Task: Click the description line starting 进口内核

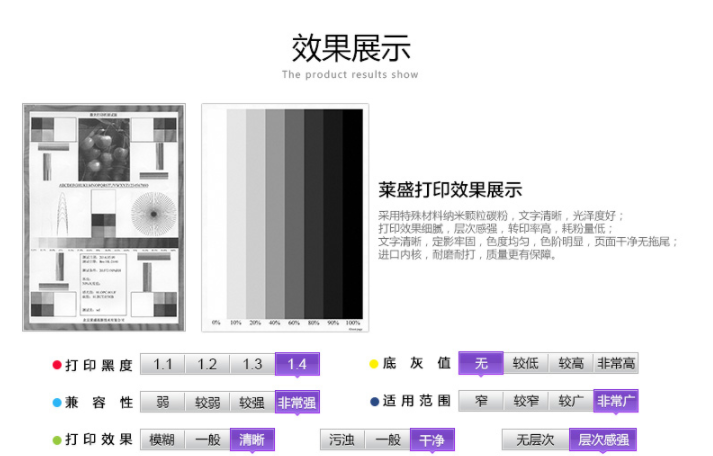Action: click(467, 254)
